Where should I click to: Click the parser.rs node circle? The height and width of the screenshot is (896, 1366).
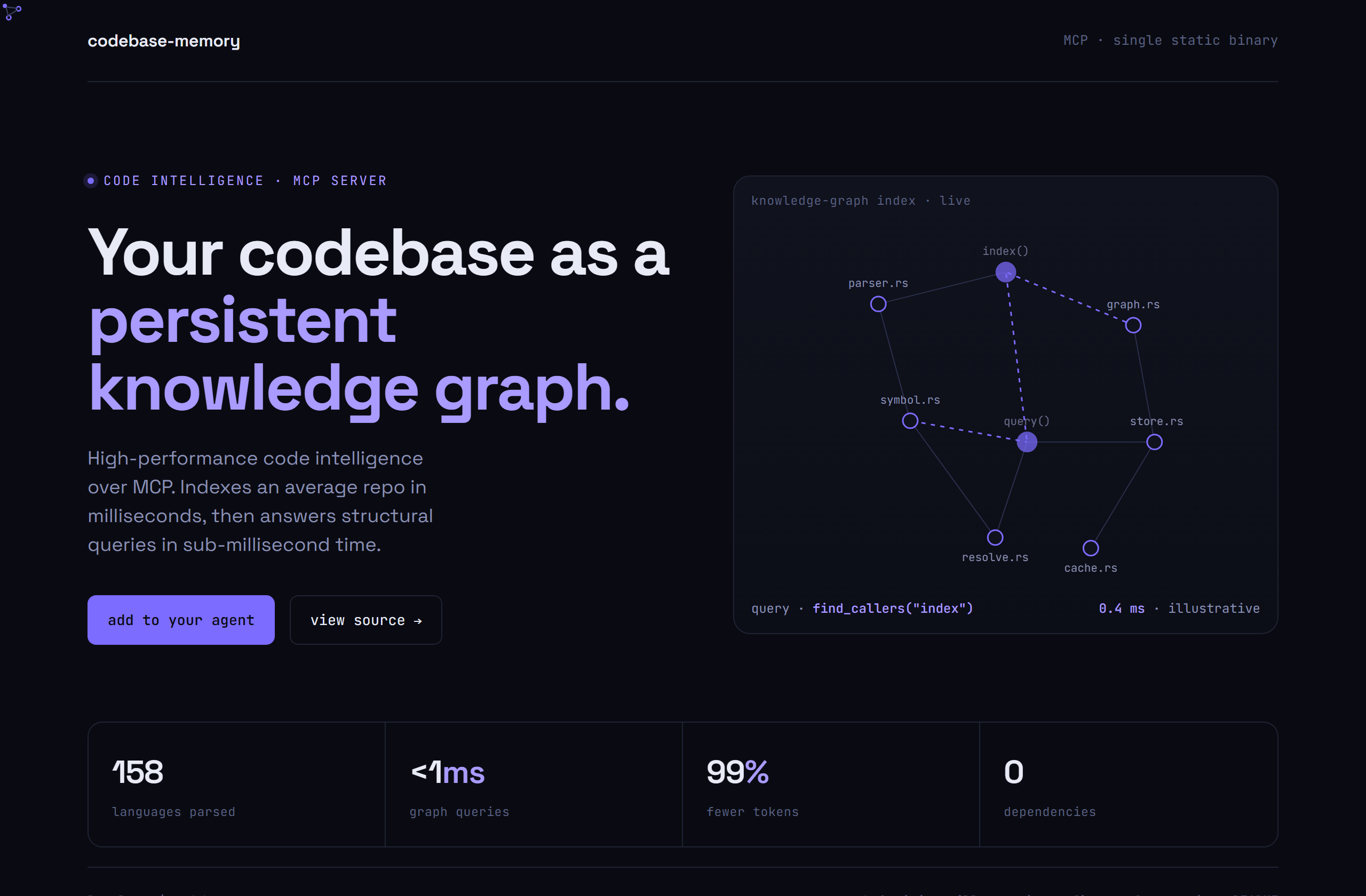(x=878, y=304)
